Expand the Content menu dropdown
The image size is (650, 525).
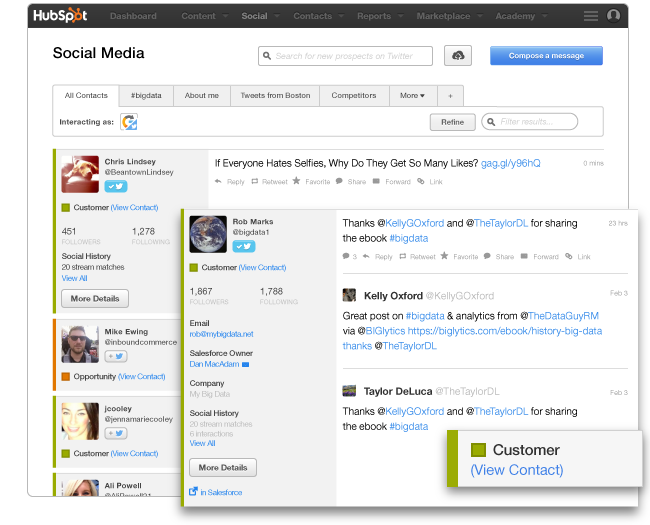(x=226, y=16)
